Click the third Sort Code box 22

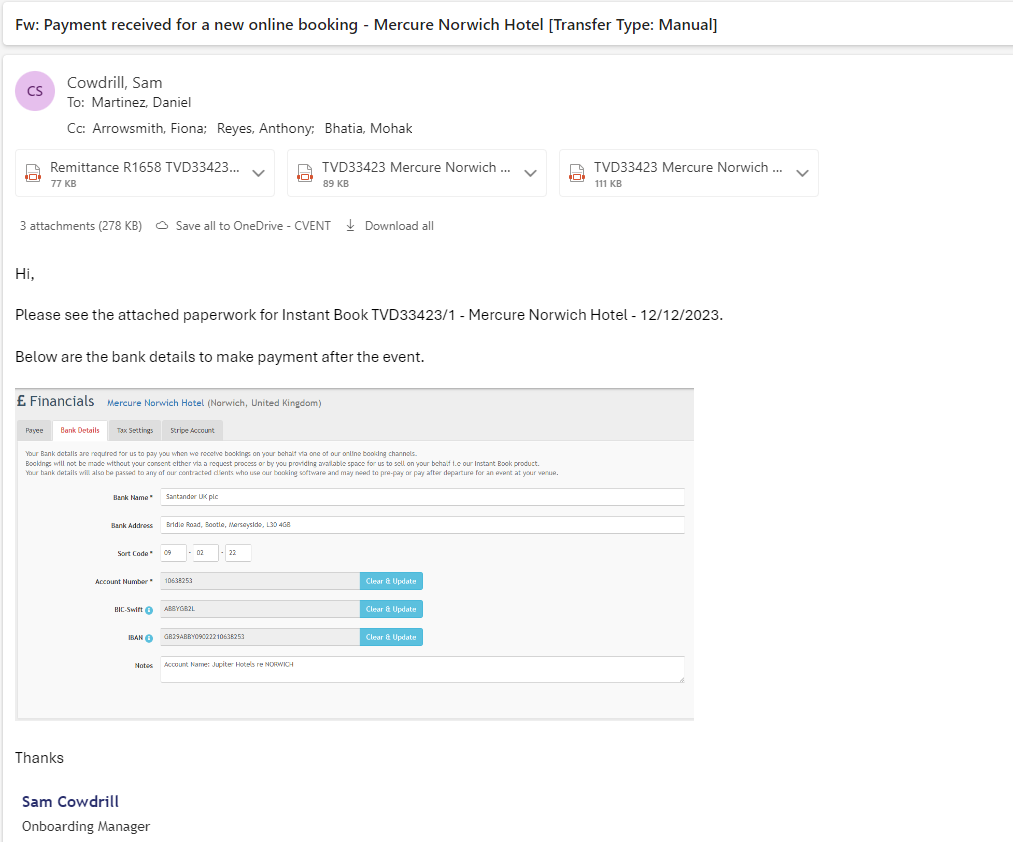click(x=238, y=553)
